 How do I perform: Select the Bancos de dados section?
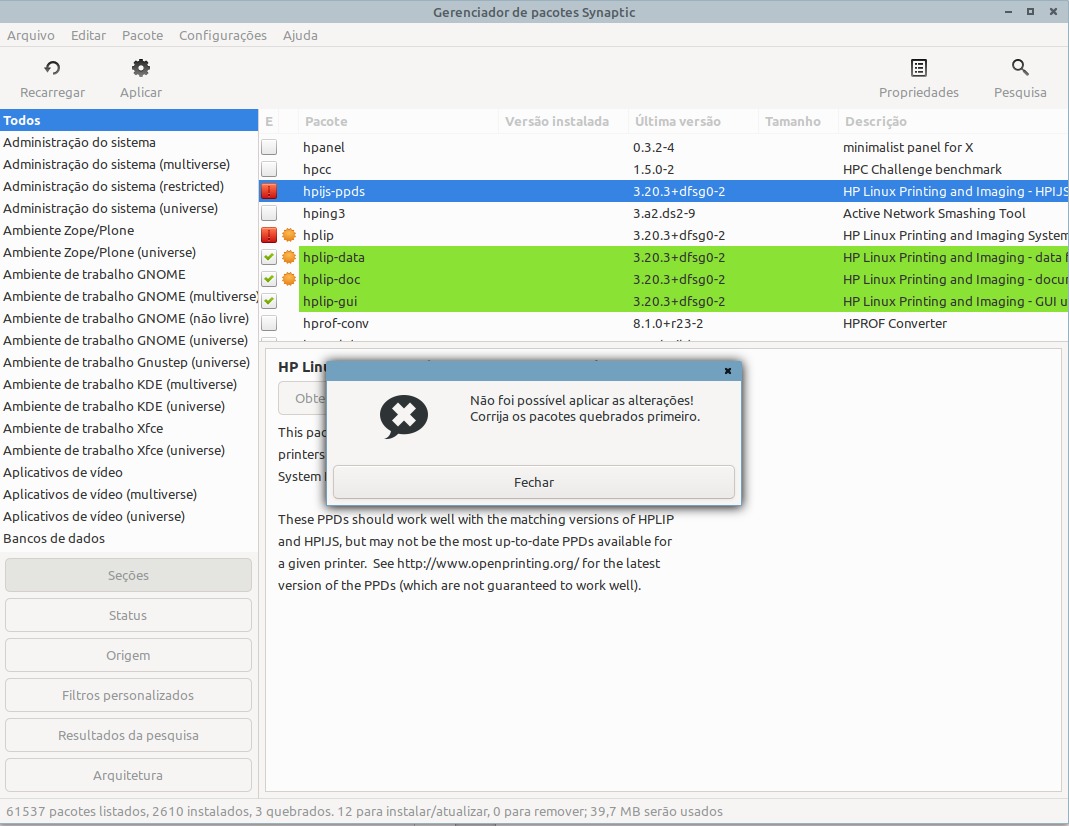click(129, 538)
